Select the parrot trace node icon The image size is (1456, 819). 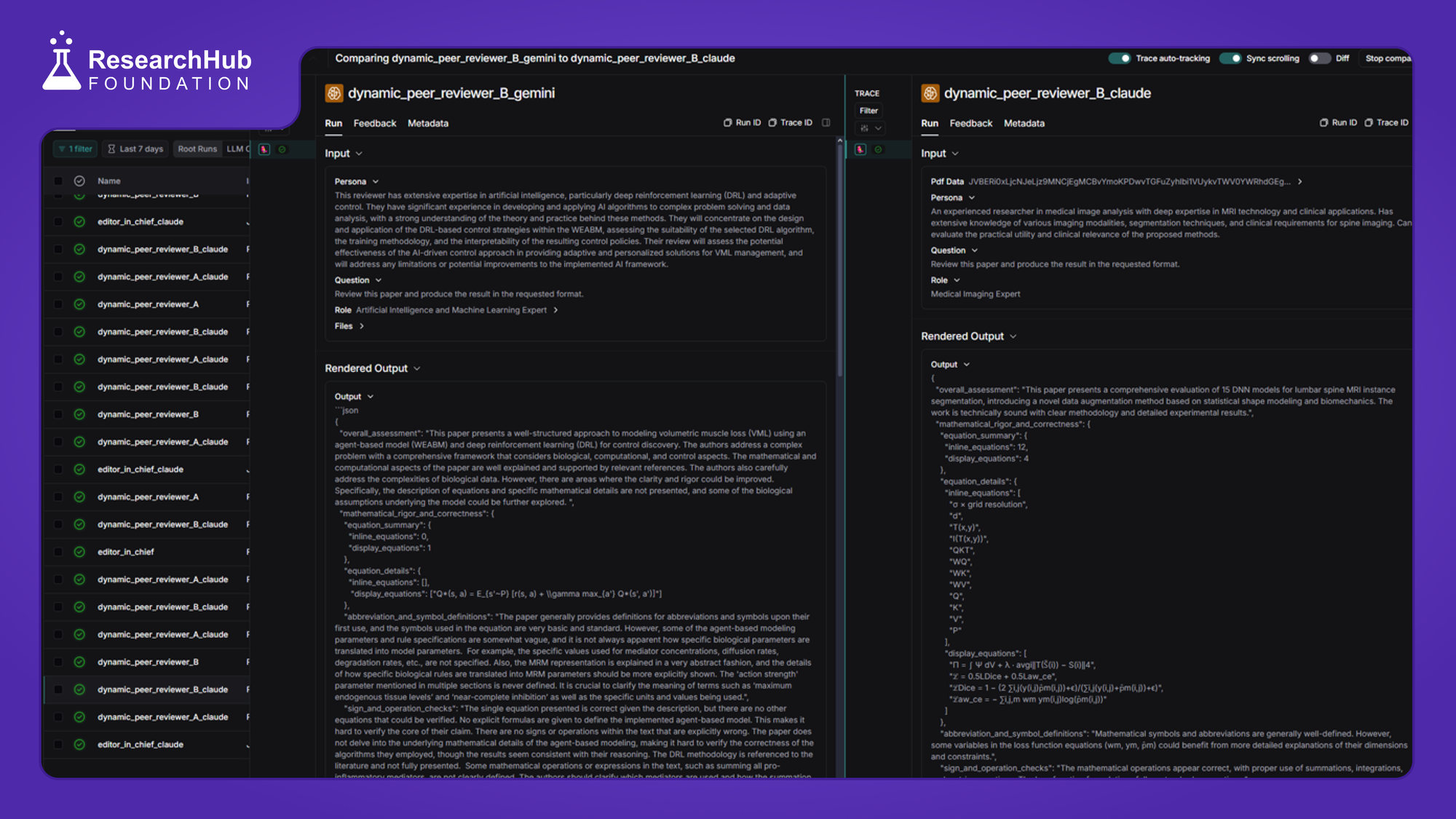(x=860, y=149)
